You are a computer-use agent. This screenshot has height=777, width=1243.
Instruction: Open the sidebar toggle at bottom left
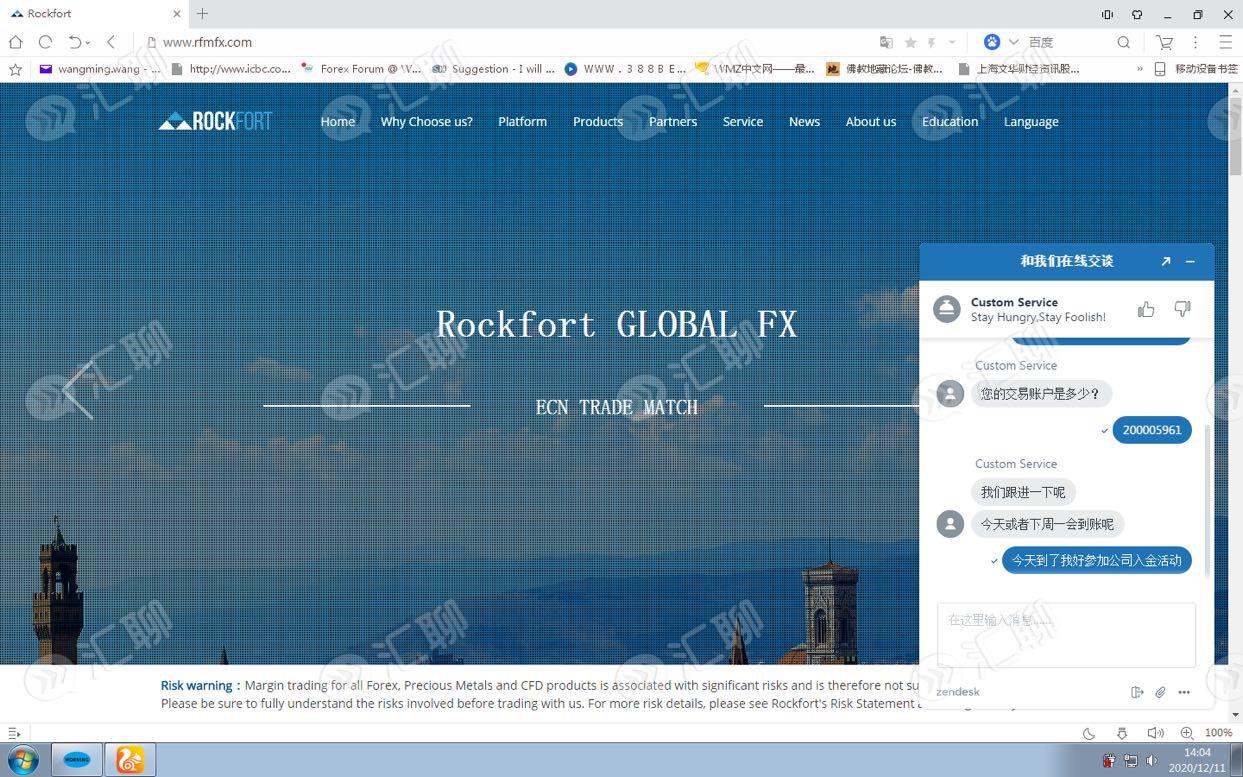(14, 733)
